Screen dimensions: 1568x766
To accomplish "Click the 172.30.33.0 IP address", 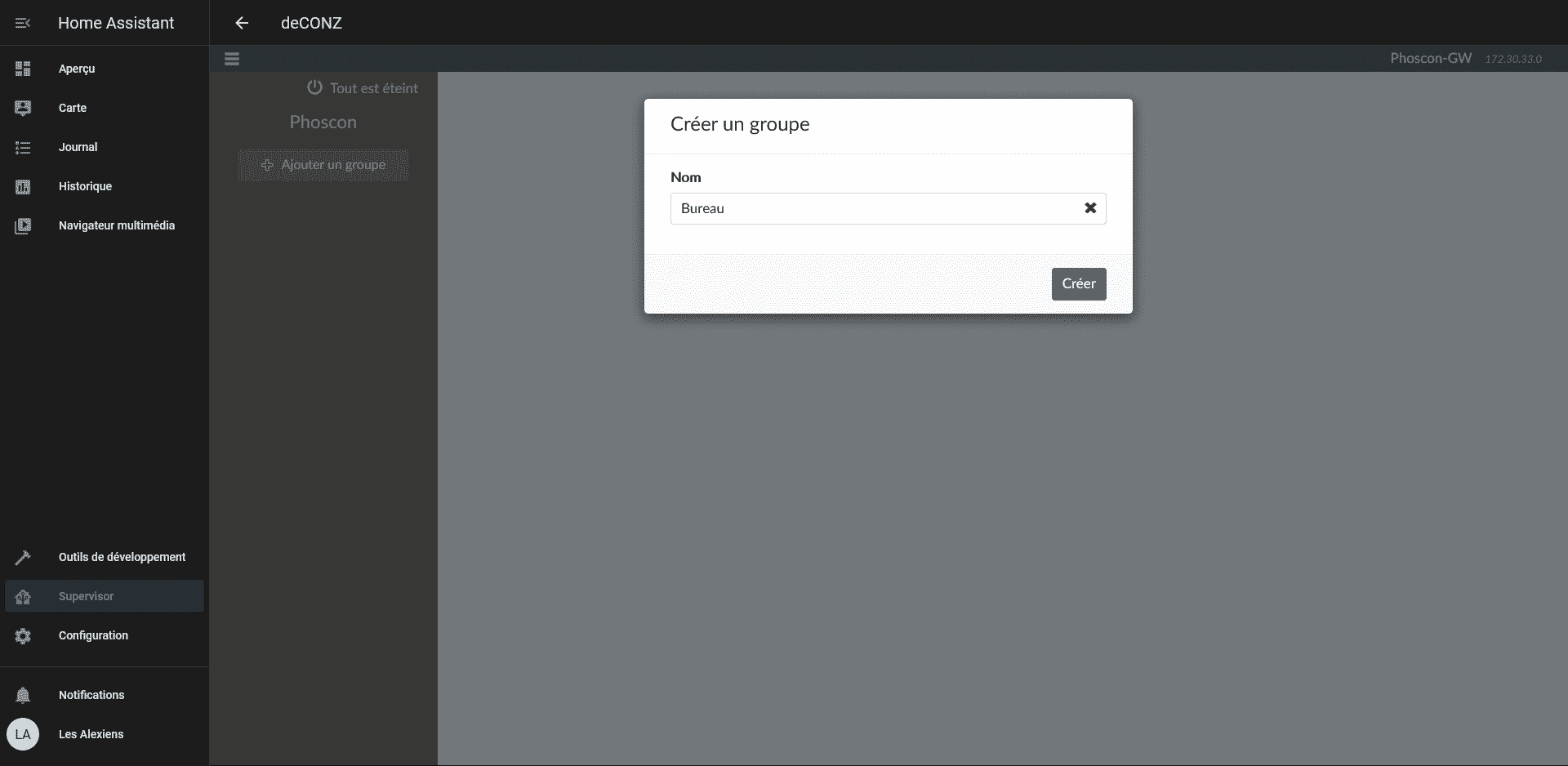I will tap(1513, 59).
